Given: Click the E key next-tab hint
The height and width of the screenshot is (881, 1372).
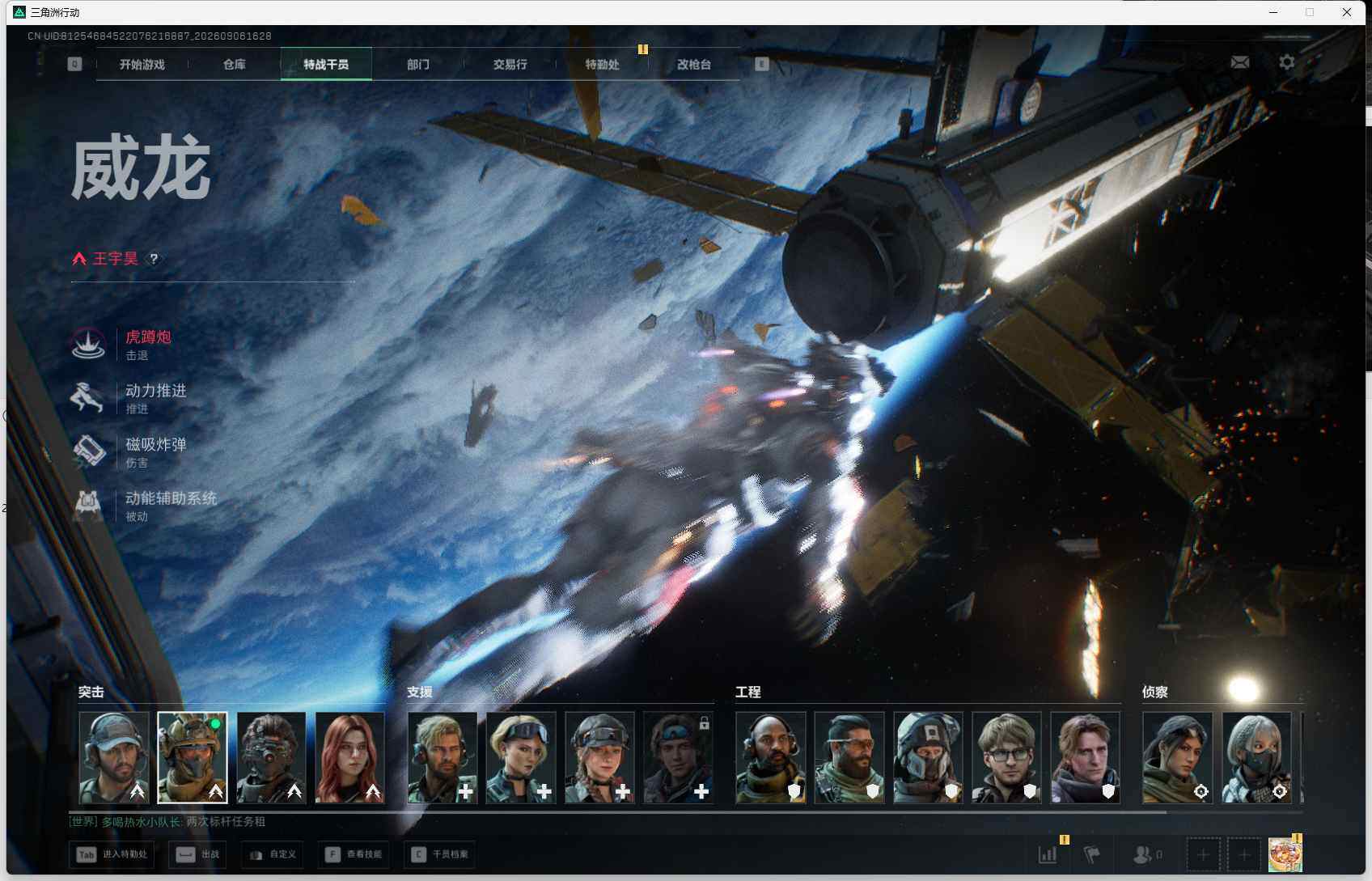Looking at the screenshot, I should pyautogui.click(x=761, y=64).
